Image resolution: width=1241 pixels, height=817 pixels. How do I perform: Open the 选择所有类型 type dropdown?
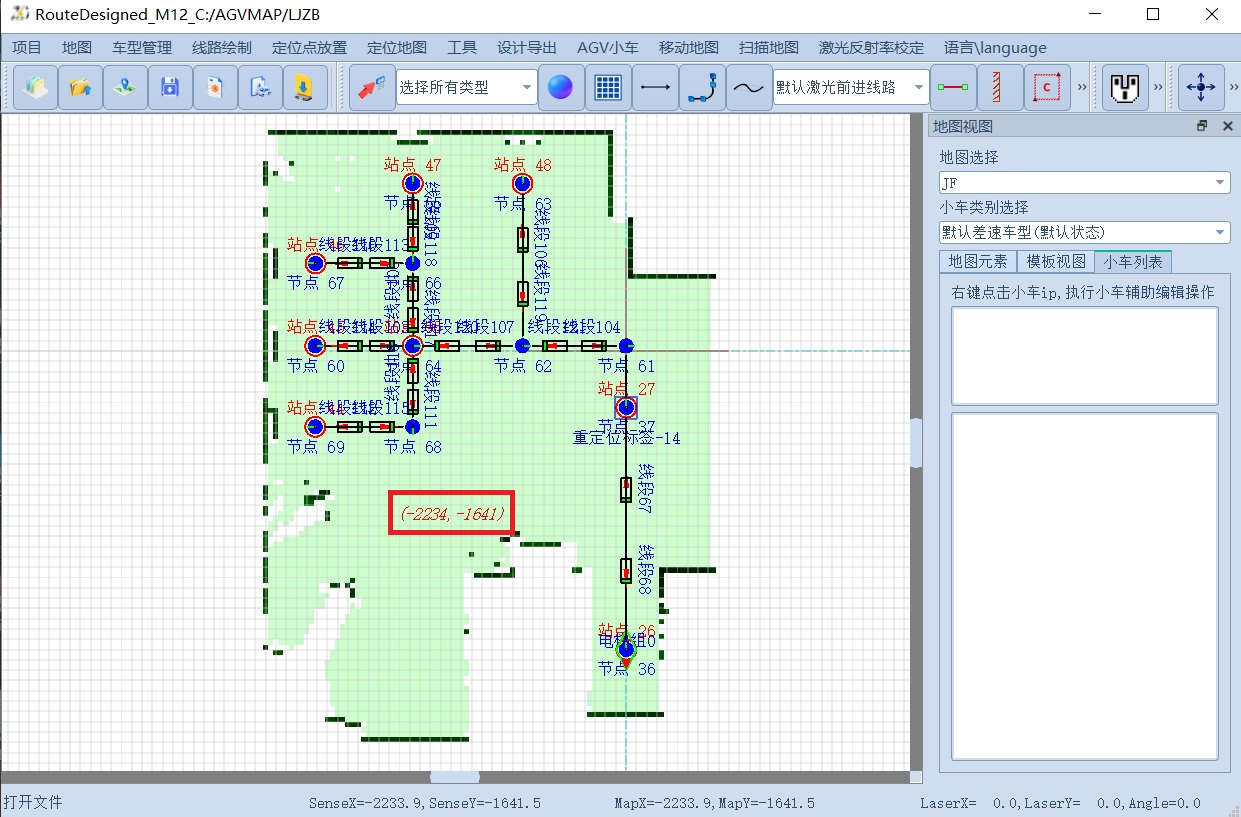(x=466, y=88)
